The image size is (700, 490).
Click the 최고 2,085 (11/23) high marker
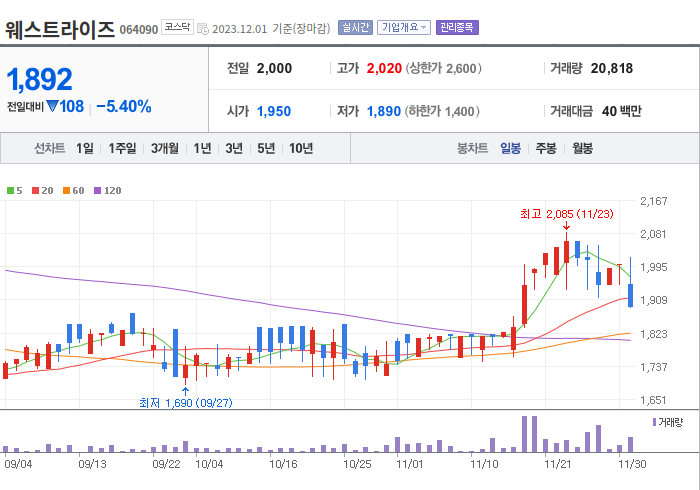(x=567, y=214)
